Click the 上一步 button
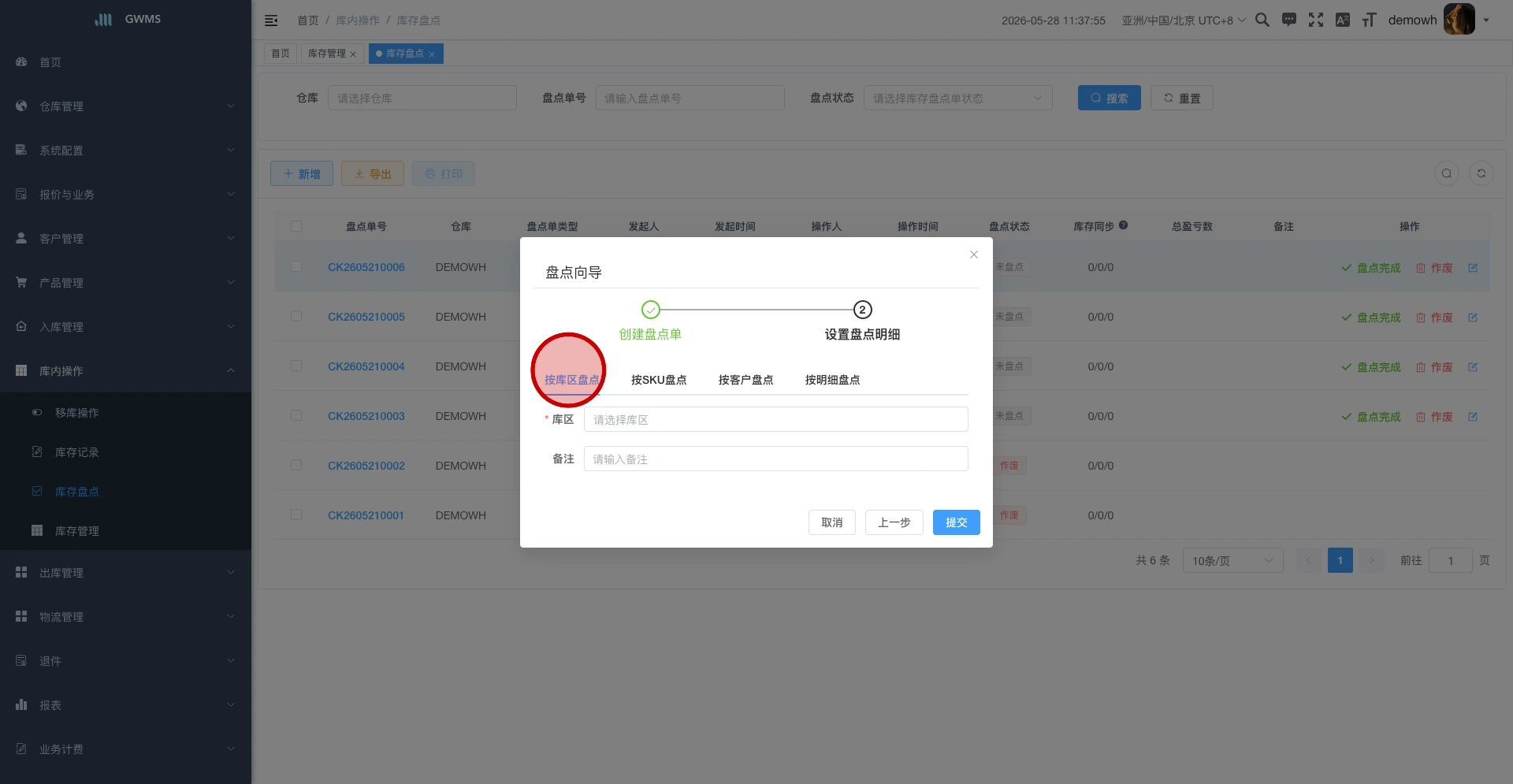The width and height of the screenshot is (1513, 784). tap(894, 522)
